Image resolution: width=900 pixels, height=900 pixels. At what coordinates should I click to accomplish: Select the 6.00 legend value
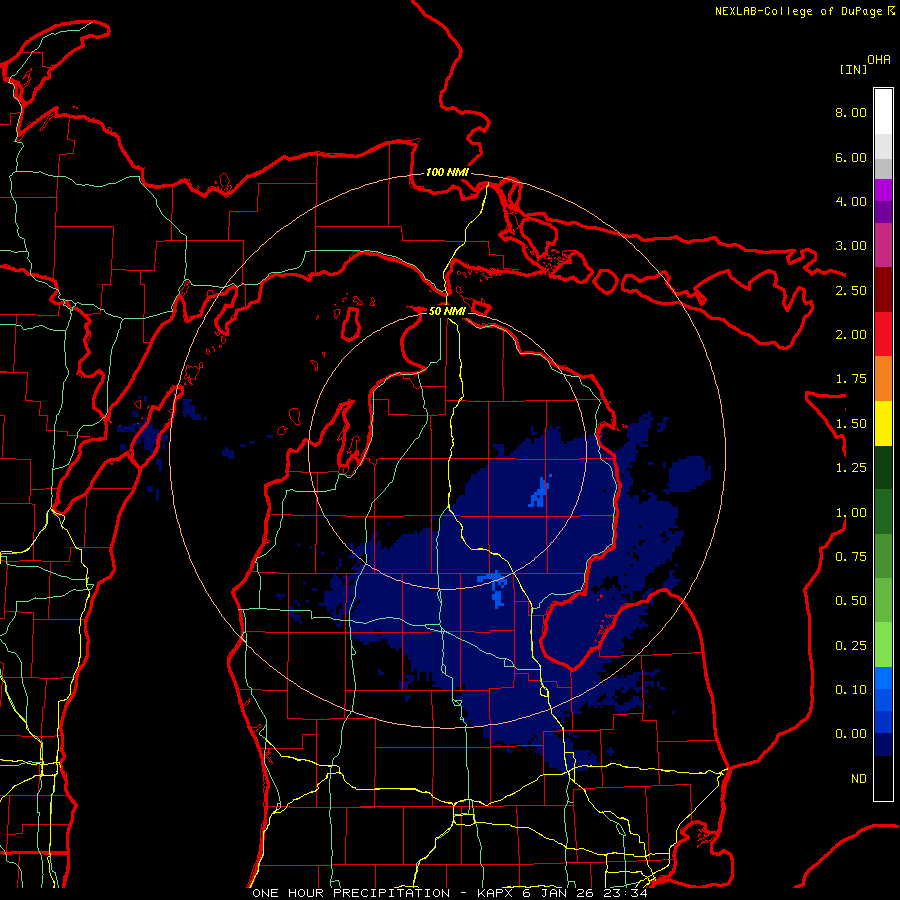851,157
